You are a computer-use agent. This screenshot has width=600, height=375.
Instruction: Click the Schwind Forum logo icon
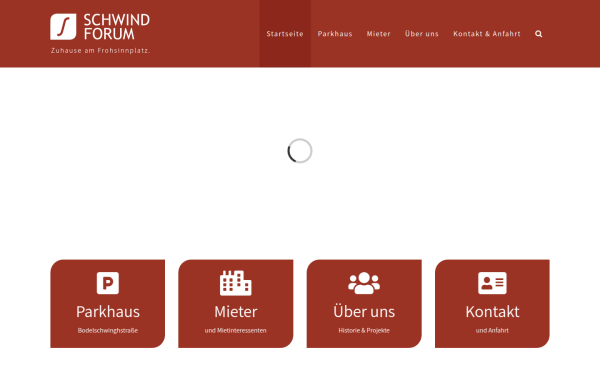(x=63, y=27)
